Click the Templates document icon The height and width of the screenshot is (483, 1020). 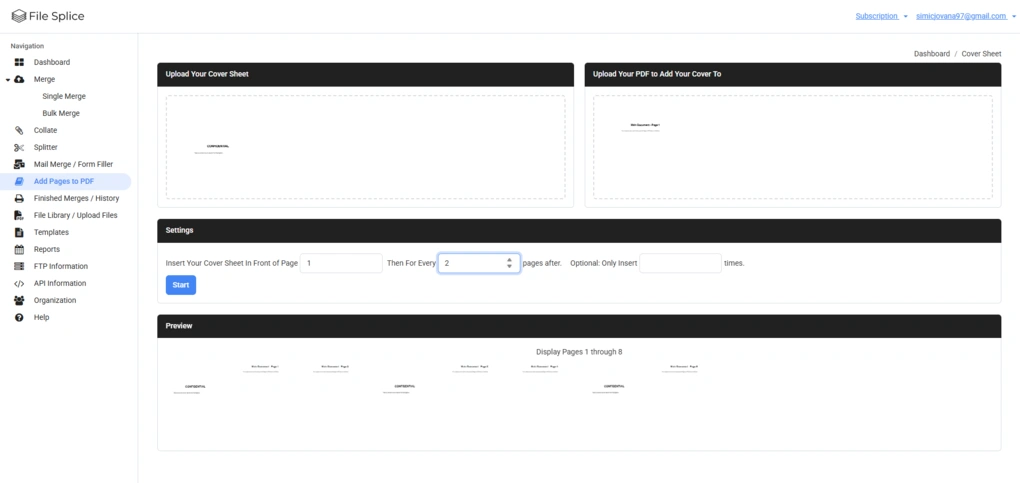[20, 232]
